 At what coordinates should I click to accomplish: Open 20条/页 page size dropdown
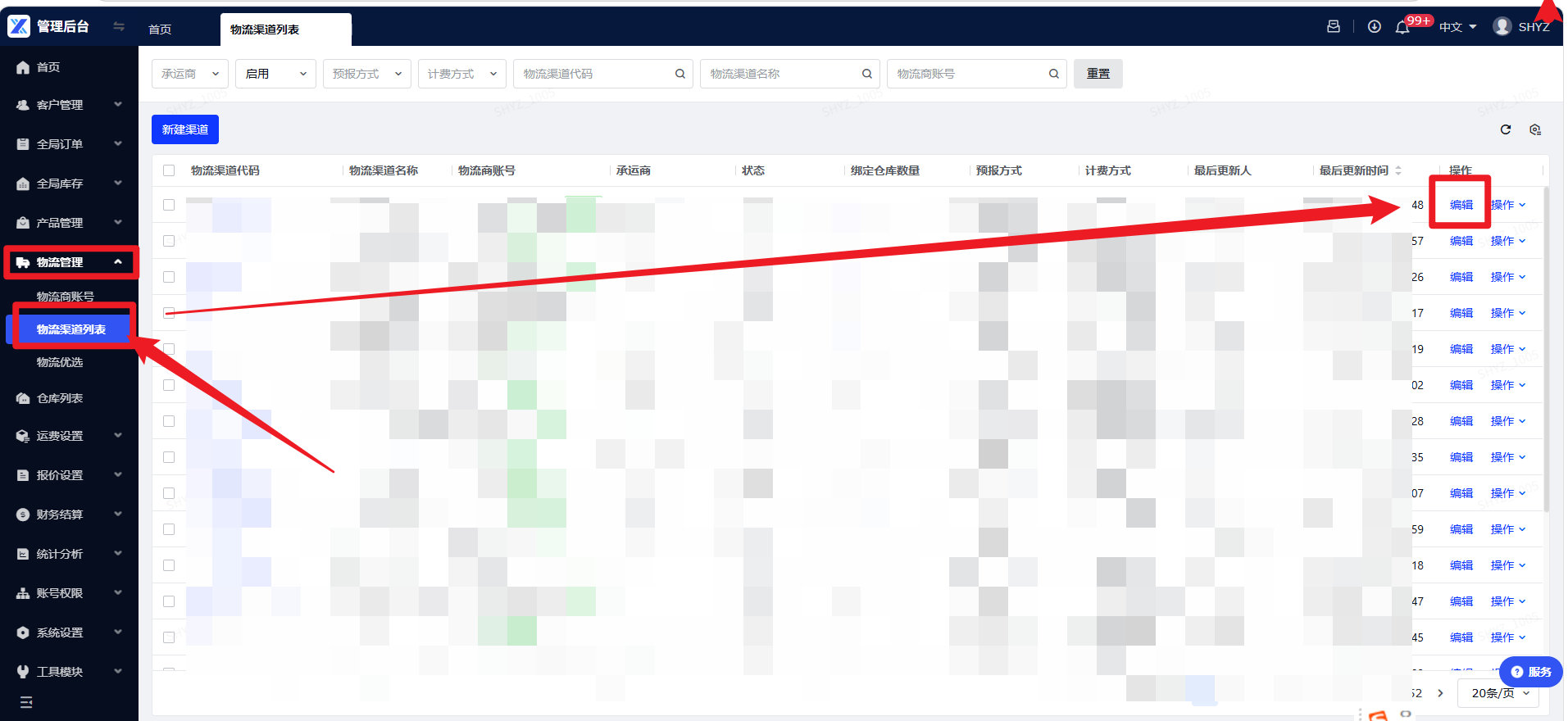click(x=1499, y=693)
